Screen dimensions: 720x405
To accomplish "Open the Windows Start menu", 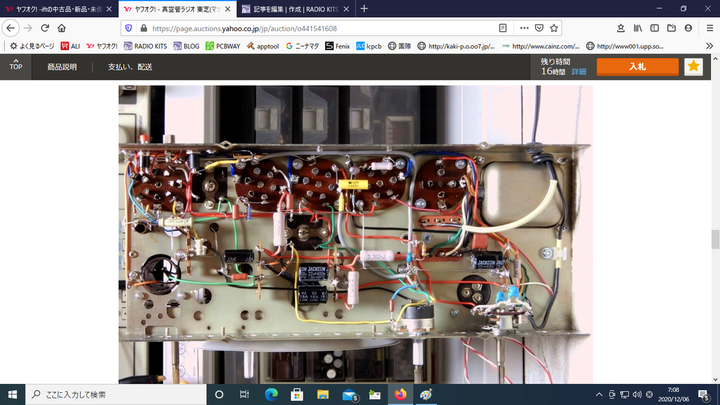I will (12, 394).
